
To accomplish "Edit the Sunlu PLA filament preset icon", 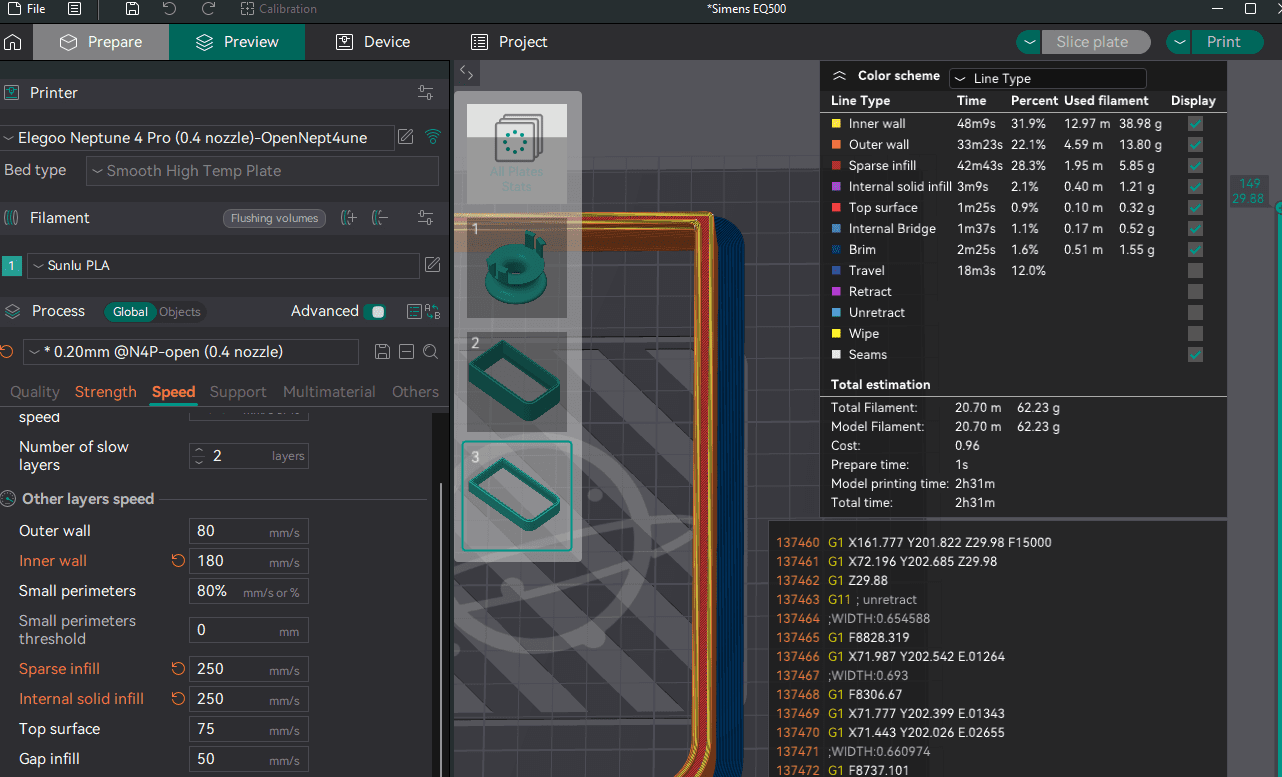I will pyautogui.click(x=432, y=265).
